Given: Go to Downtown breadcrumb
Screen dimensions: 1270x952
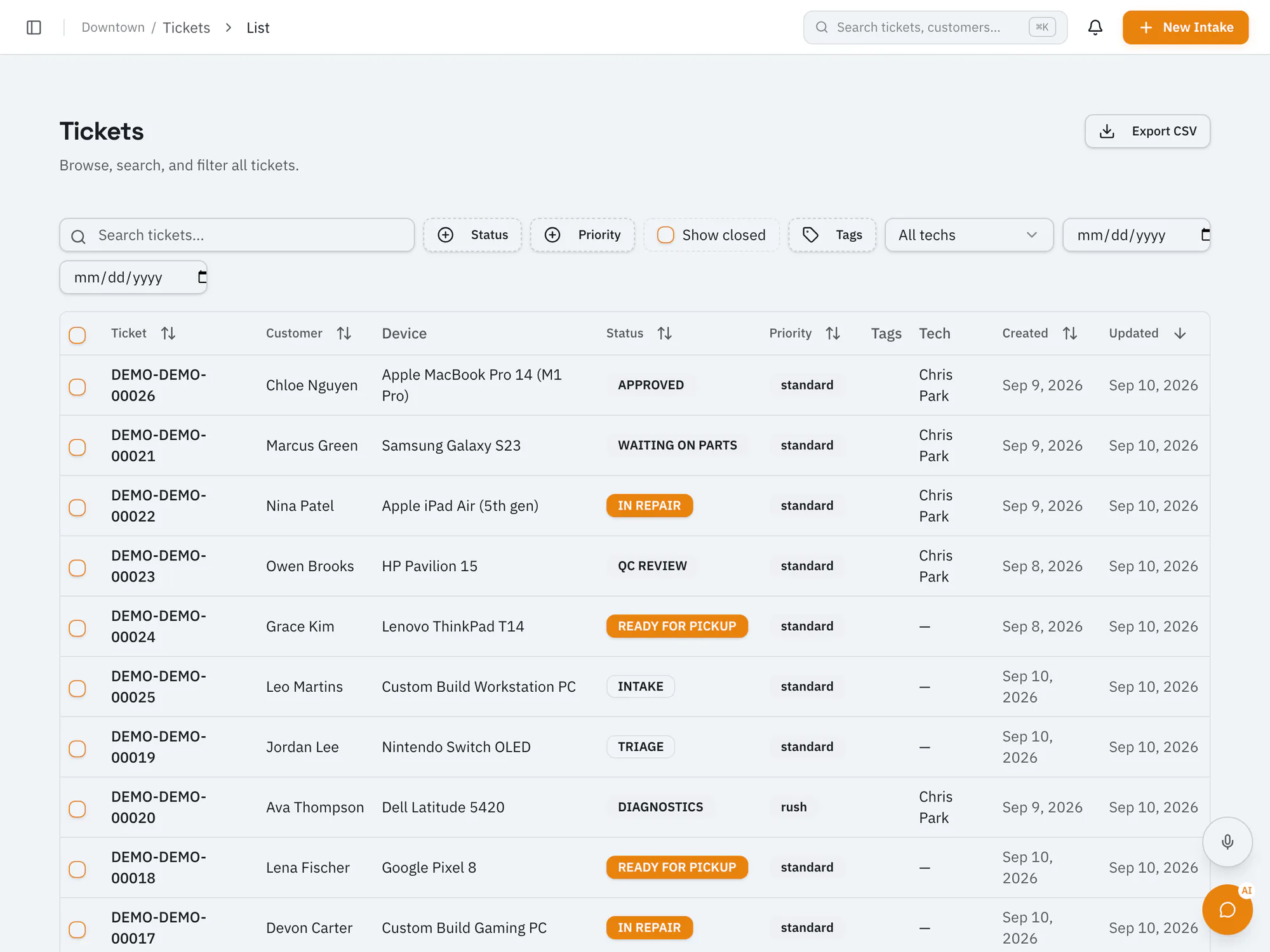Looking at the screenshot, I should point(113,27).
